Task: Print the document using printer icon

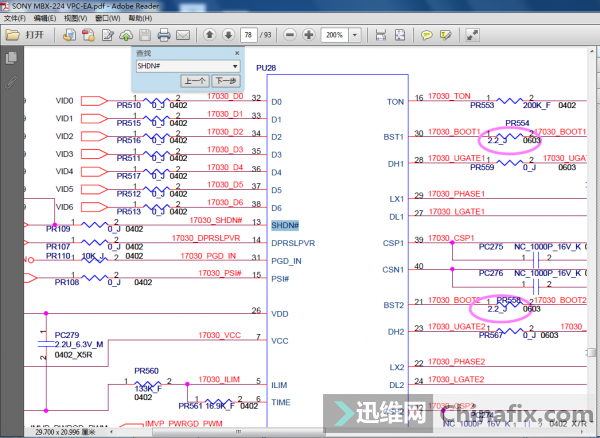Action: 164,35
